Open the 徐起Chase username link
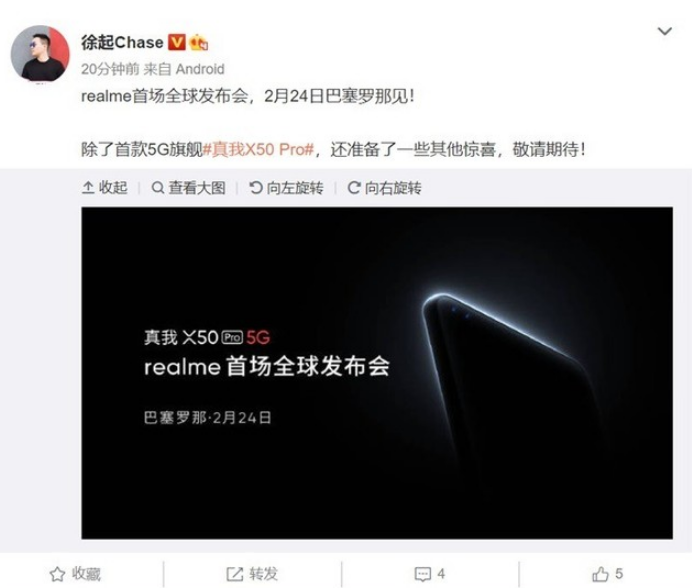692x588 pixels. tap(122, 43)
